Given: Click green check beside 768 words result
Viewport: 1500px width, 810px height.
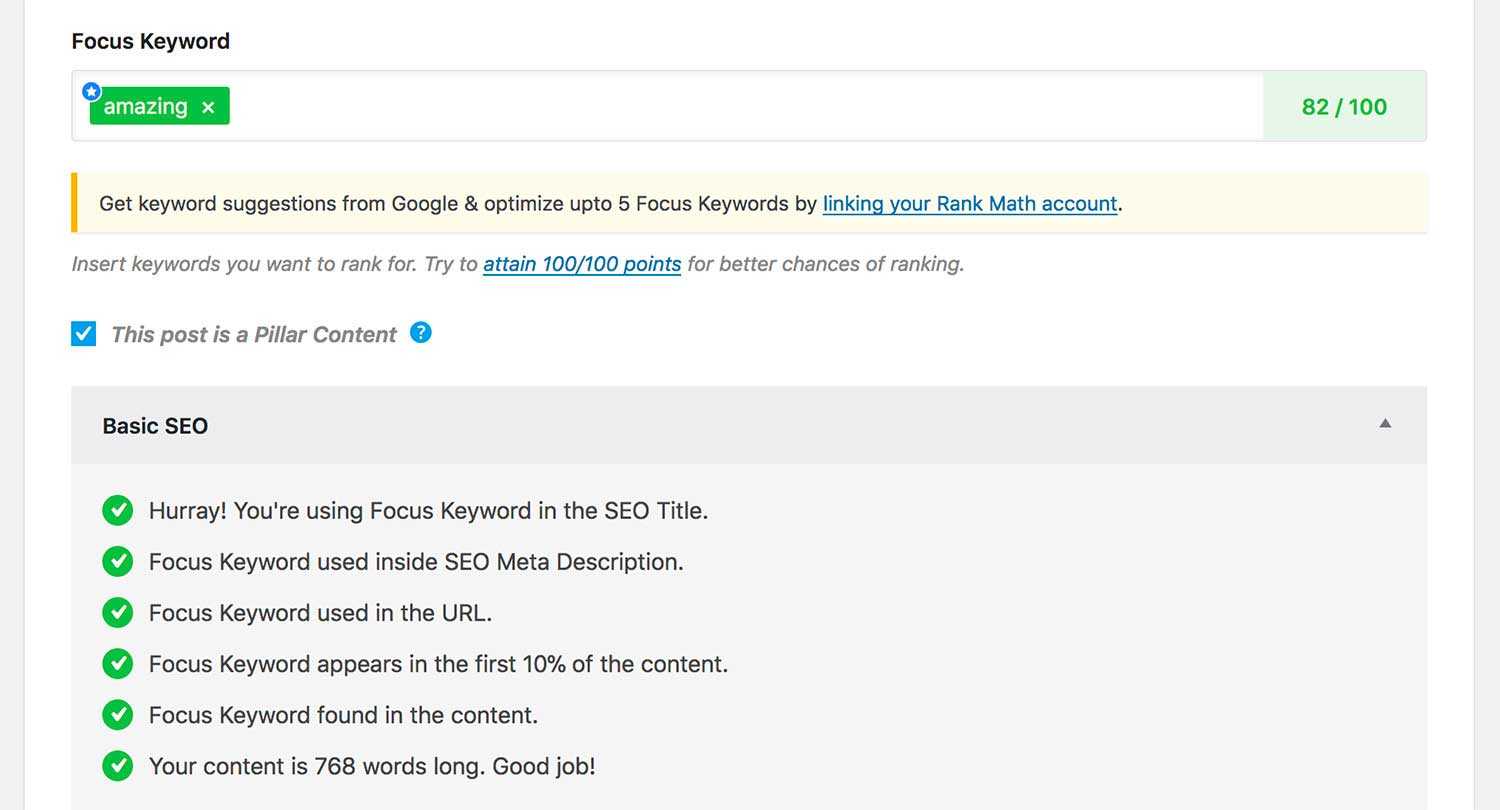Looking at the screenshot, I should pyautogui.click(x=117, y=766).
